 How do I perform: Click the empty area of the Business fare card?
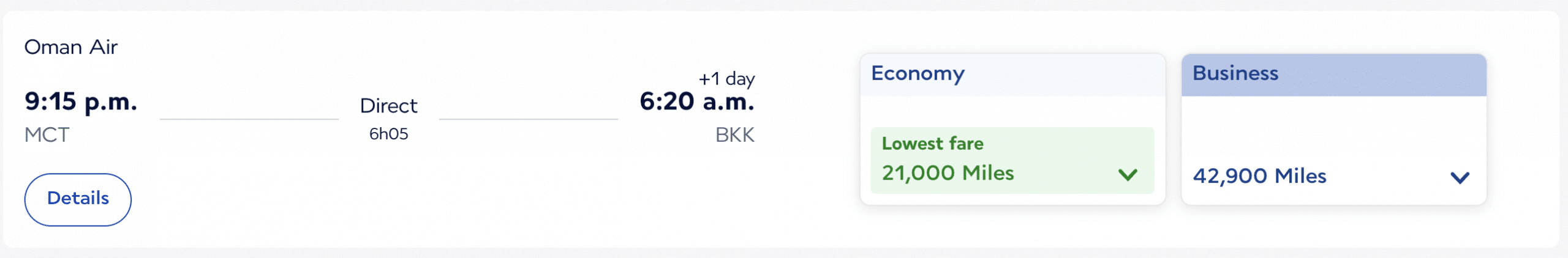tap(1333, 128)
